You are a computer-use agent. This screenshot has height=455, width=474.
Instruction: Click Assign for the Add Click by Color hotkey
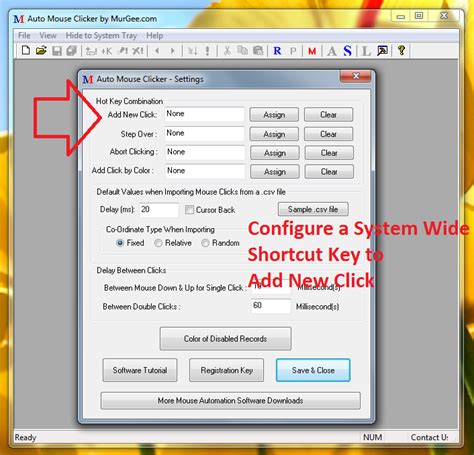coord(275,172)
